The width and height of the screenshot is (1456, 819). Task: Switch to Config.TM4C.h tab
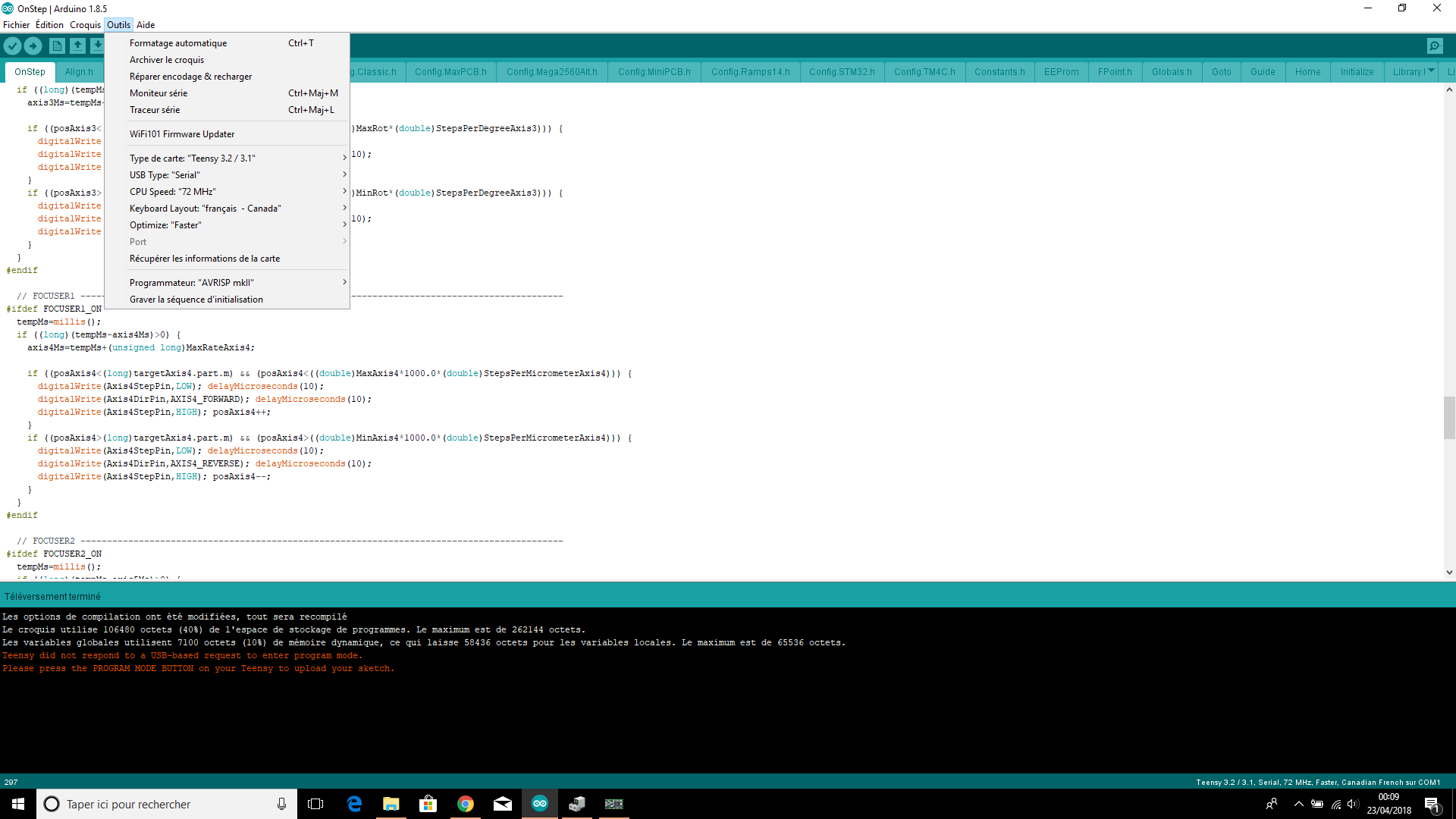(924, 72)
